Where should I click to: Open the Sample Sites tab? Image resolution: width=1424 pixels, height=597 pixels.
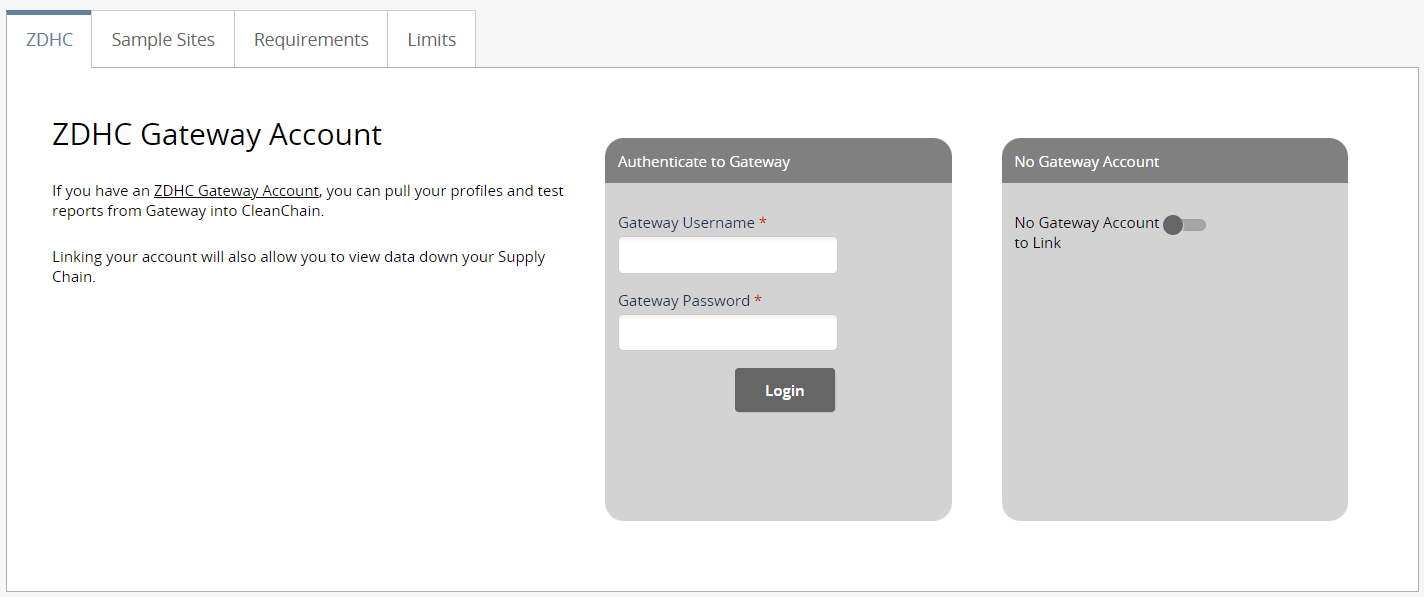pyautogui.click(x=163, y=40)
